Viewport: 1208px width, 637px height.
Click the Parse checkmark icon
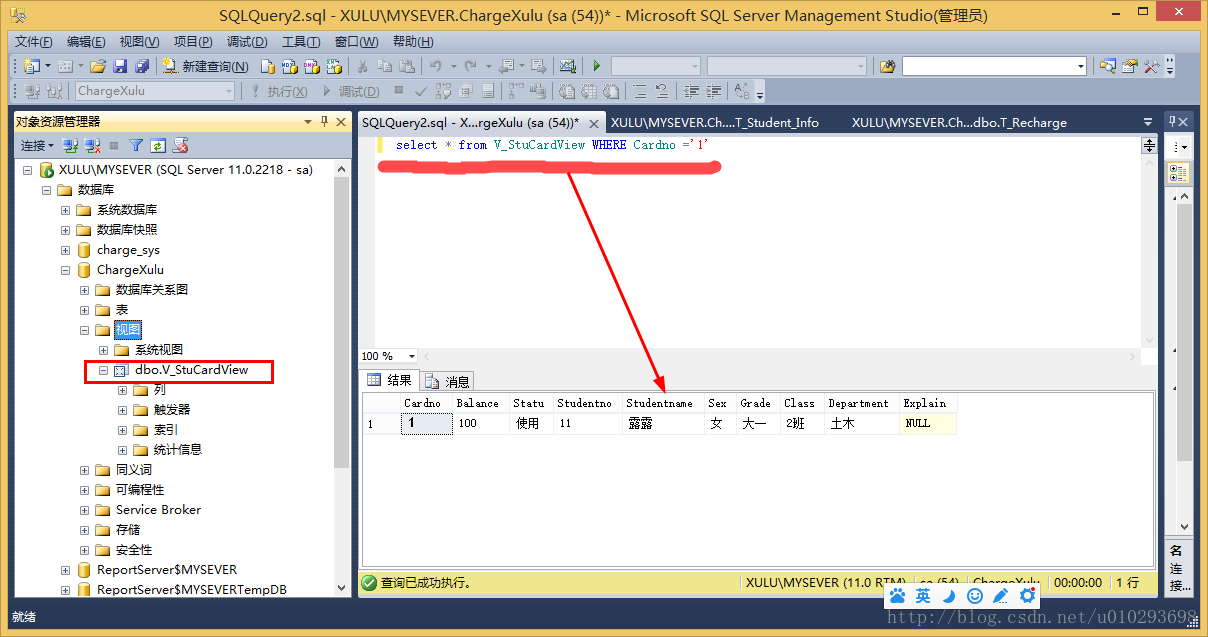pyautogui.click(x=419, y=91)
